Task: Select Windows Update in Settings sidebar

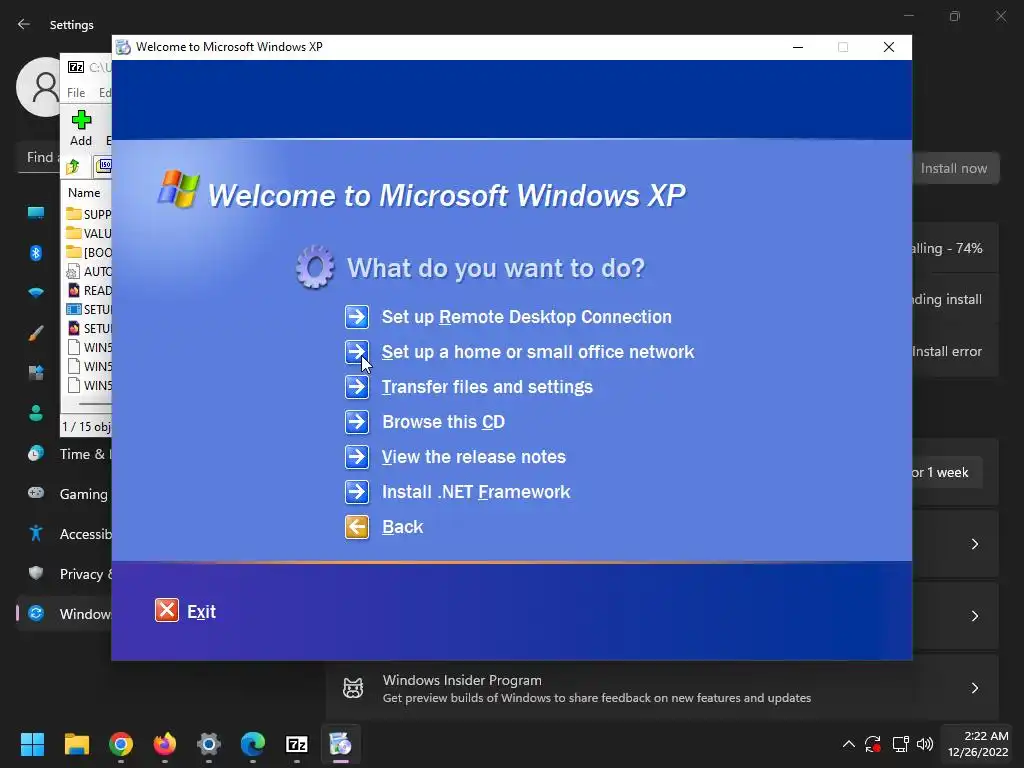Action: coord(64,614)
